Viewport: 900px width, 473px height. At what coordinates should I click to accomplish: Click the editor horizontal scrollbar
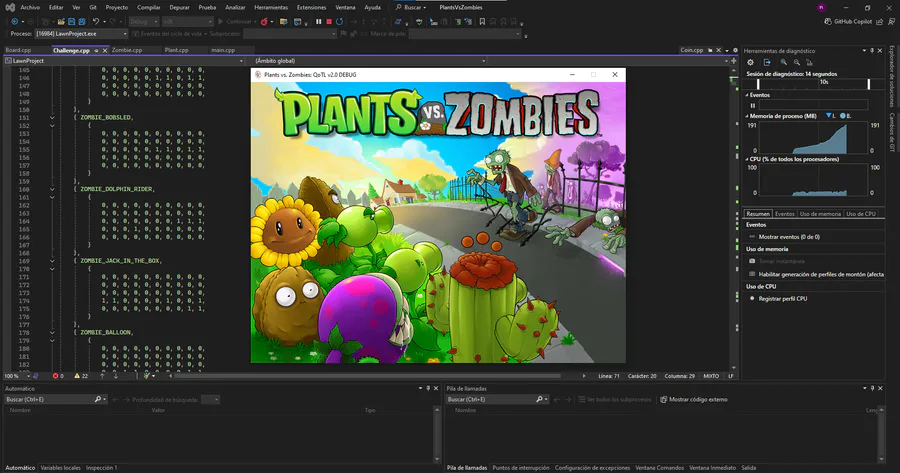pyautogui.click(x=367, y=376)
